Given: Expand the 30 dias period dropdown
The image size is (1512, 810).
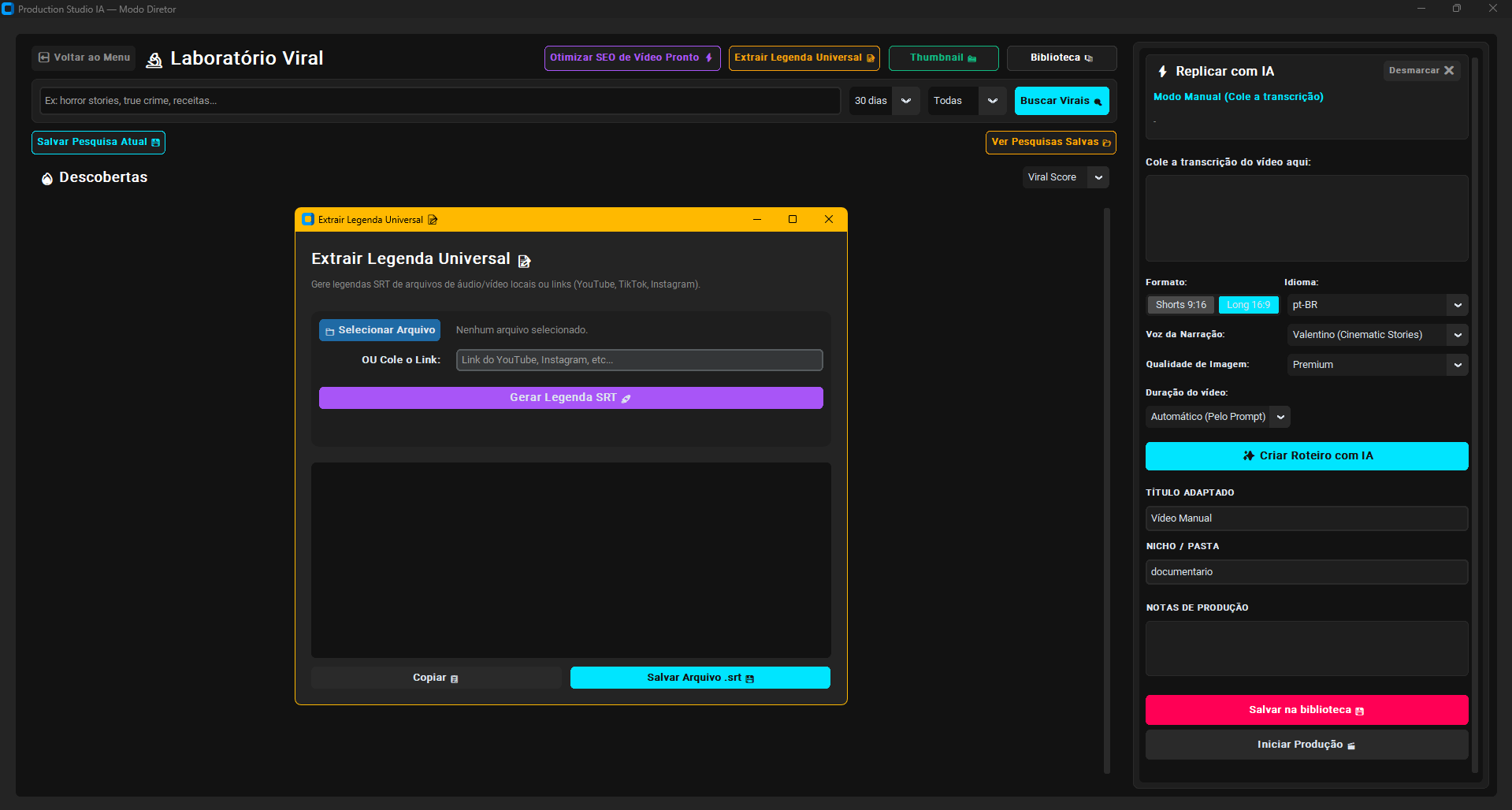Looking at the screenshot, I should [906, 101].
